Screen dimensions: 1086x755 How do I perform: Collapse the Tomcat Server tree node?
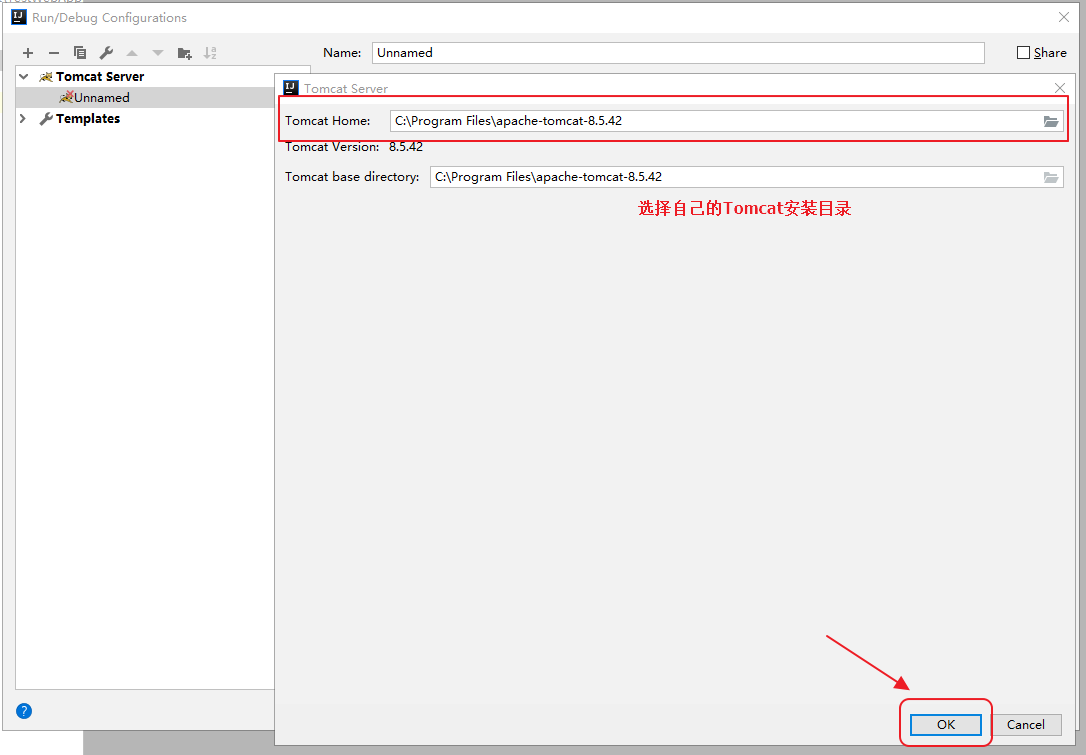[24, 76]
